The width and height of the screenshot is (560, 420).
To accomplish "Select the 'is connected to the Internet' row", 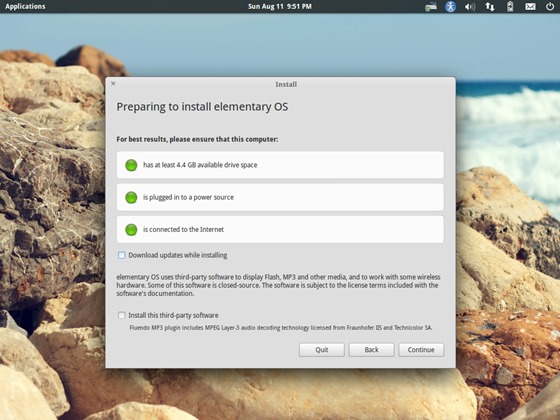I will pos(280,230).
